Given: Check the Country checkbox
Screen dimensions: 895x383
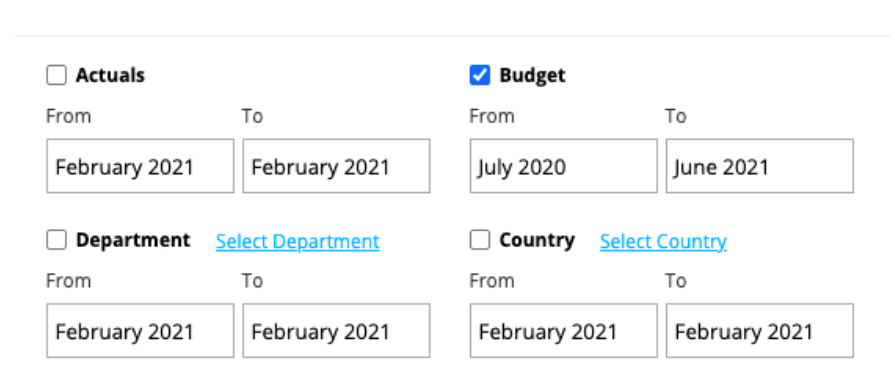Looking at the screenshot, I should (479, 240).
